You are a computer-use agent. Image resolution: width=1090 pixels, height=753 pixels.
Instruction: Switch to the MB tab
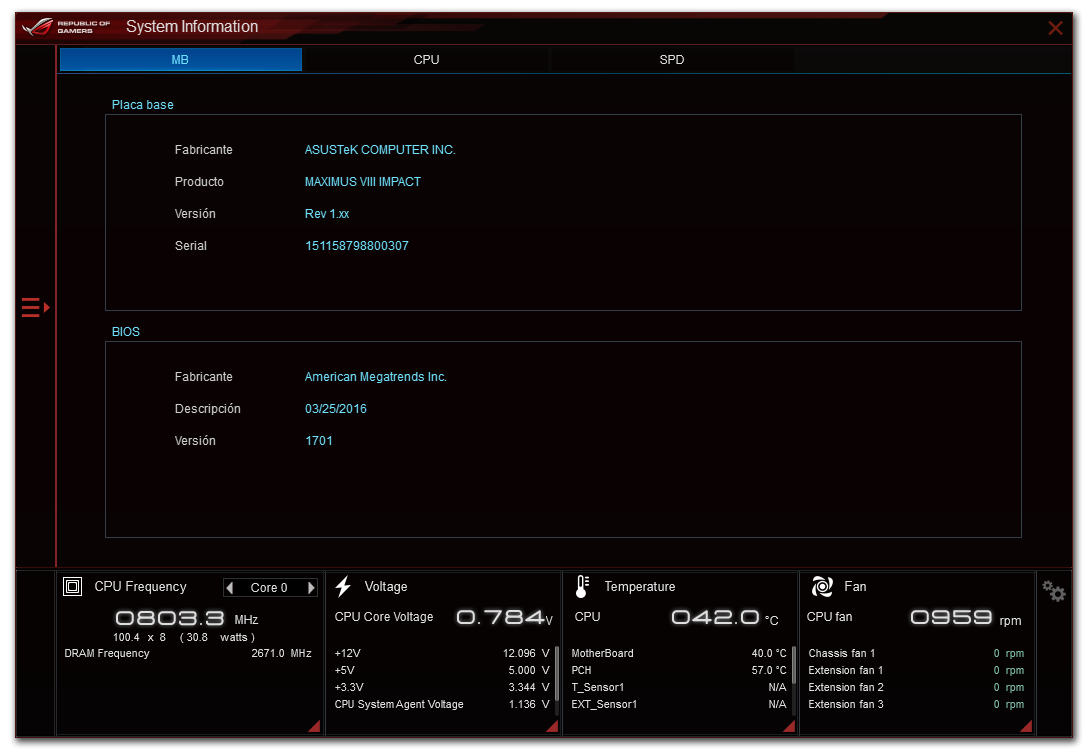[x=181, y=60]
